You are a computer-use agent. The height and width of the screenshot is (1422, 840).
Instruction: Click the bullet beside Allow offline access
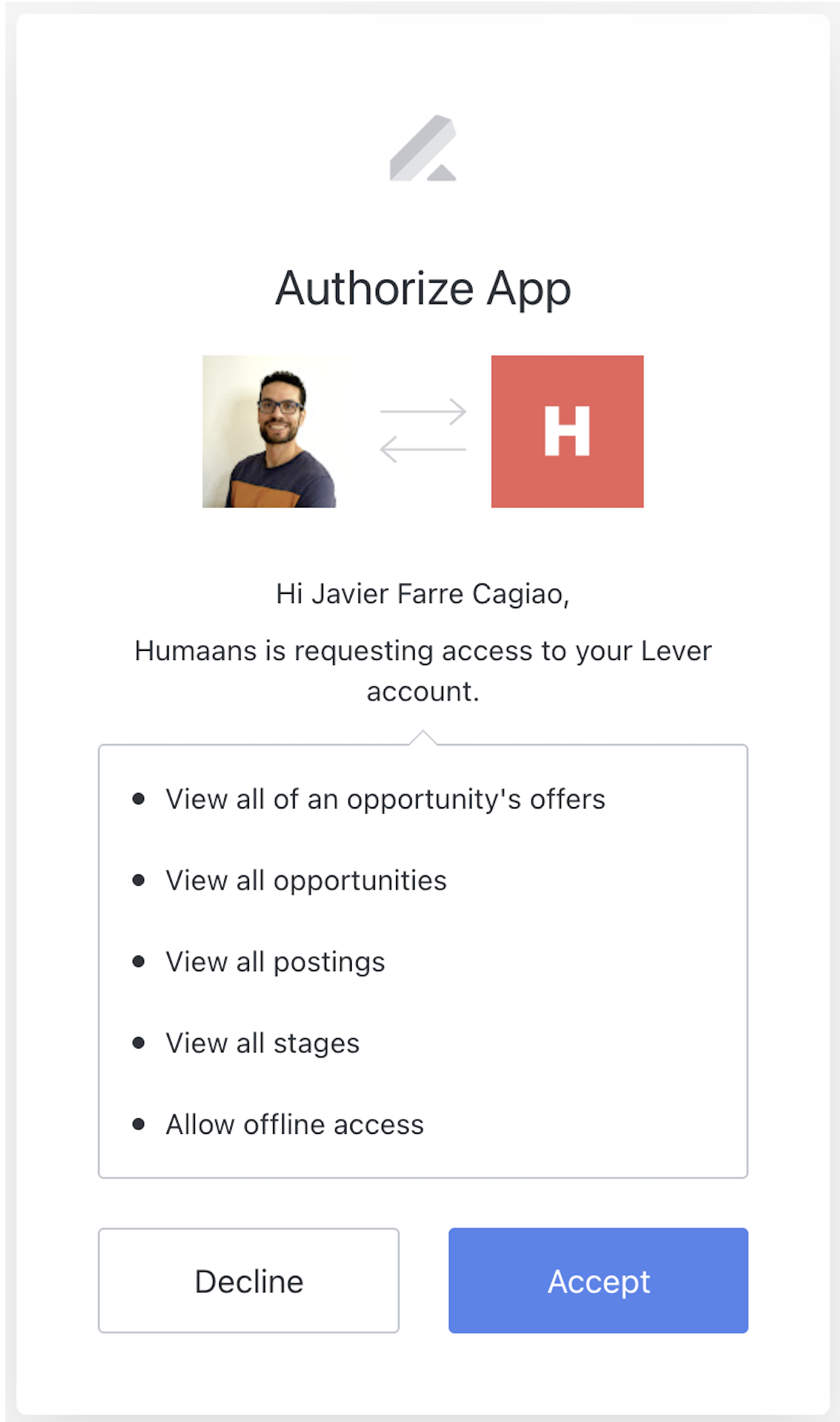(139, 1123)
